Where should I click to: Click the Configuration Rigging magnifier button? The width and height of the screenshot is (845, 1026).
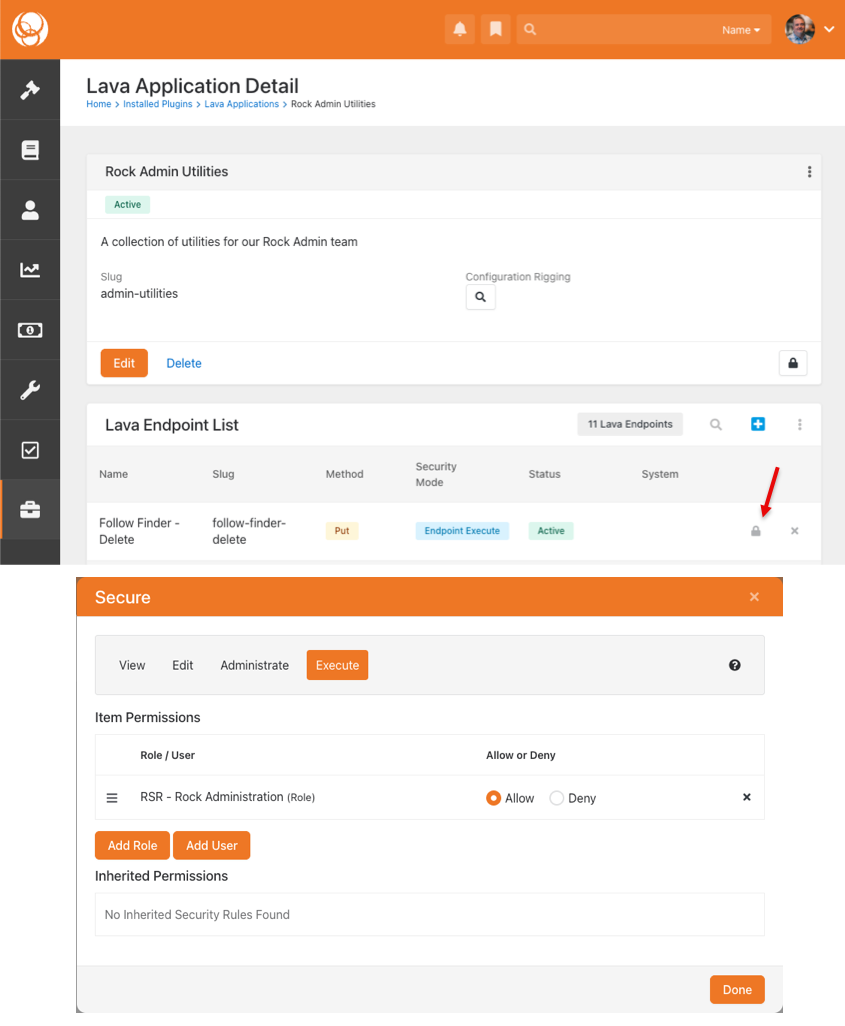coord(480,297)
